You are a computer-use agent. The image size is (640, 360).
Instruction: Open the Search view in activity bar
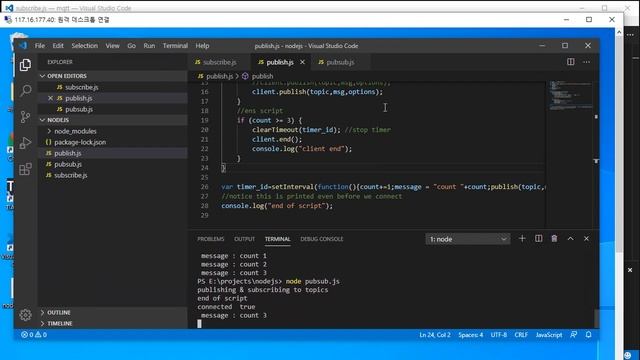(x=25, y=91)
